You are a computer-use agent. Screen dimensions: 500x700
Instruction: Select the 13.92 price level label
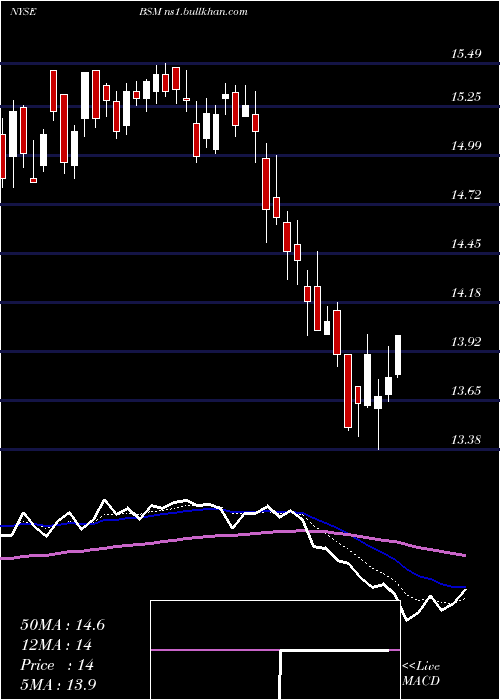point(466,342)
